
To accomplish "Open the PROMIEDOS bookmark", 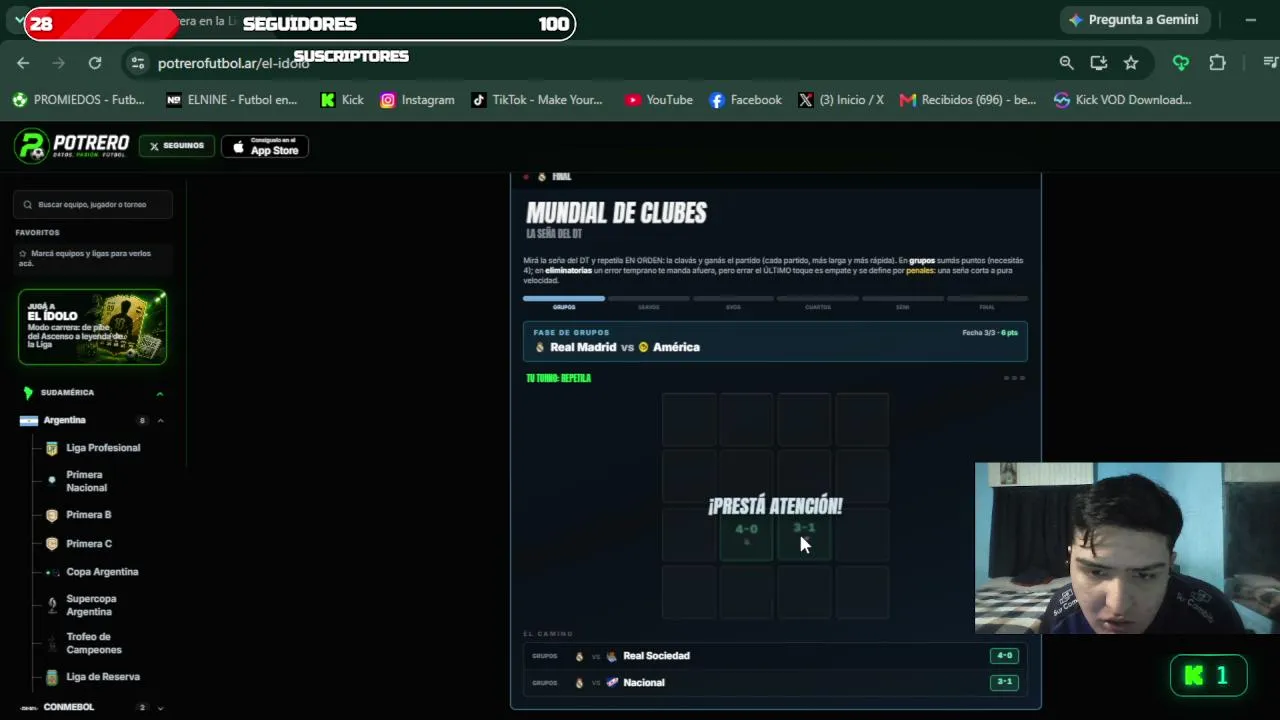I will (x=78, y=100).
